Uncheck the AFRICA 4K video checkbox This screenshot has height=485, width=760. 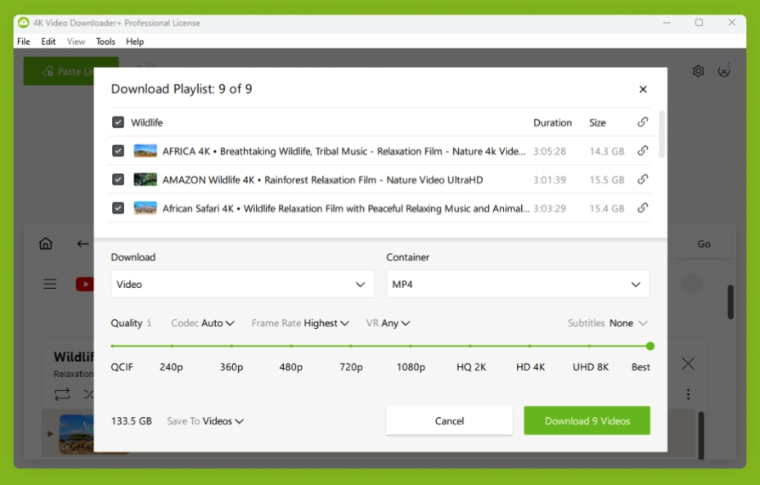coord(118,151)
